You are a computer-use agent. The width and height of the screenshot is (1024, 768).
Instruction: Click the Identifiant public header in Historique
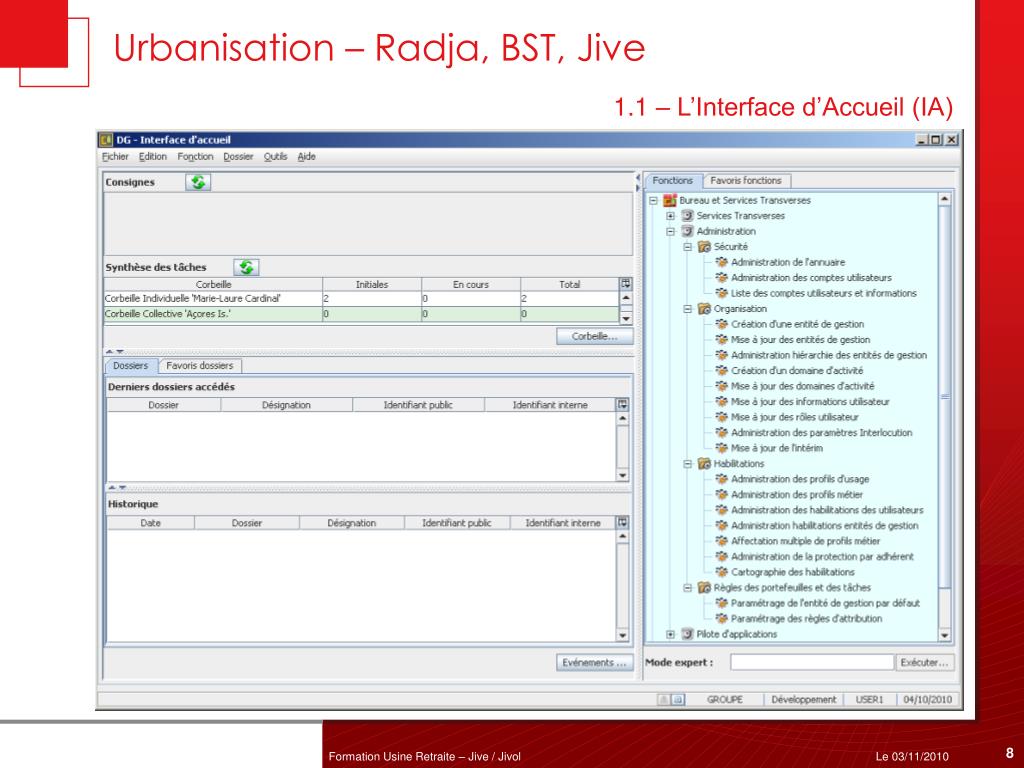(456, 523)
